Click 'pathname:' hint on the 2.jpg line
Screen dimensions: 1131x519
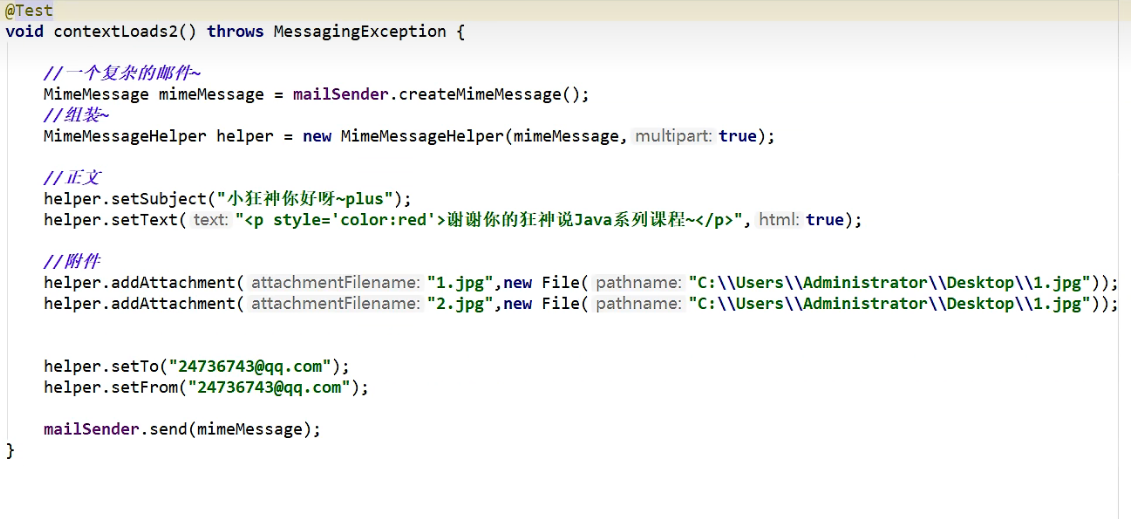click(x=639, y=303)
